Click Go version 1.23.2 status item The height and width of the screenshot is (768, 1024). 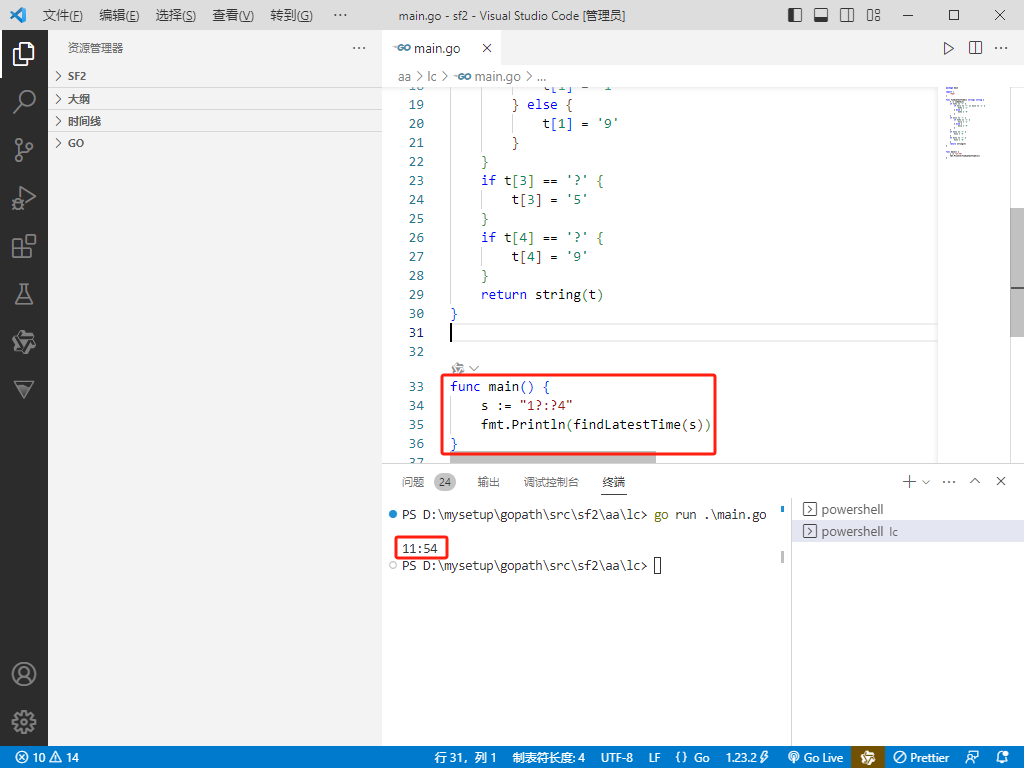(x=747, y=758)
